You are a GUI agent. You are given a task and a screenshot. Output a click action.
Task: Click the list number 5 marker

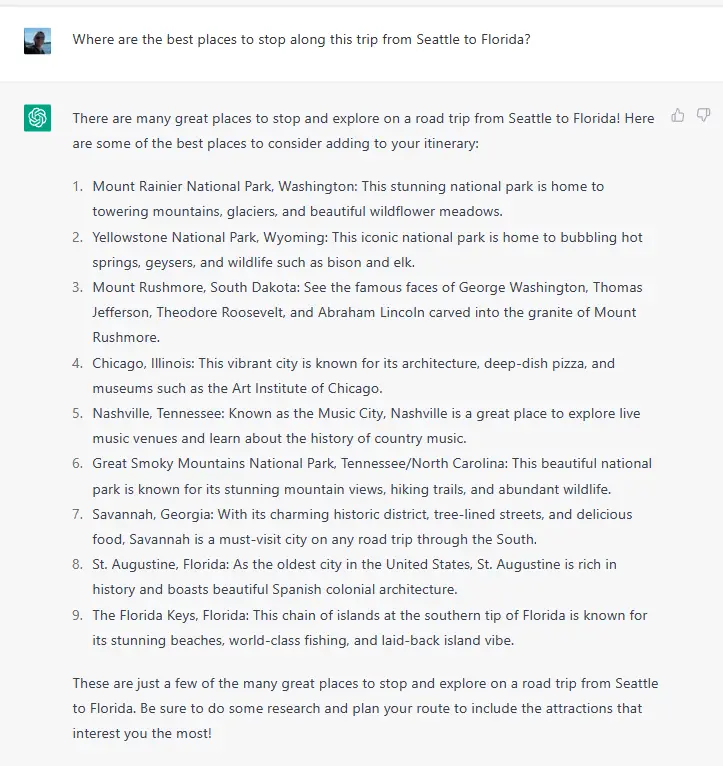tap(78, 413)
